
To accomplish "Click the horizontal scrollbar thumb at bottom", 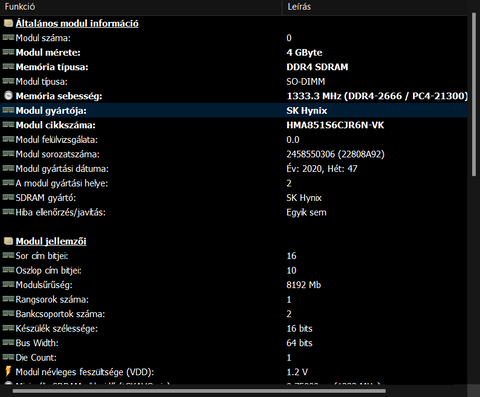I will click(199, 391).
